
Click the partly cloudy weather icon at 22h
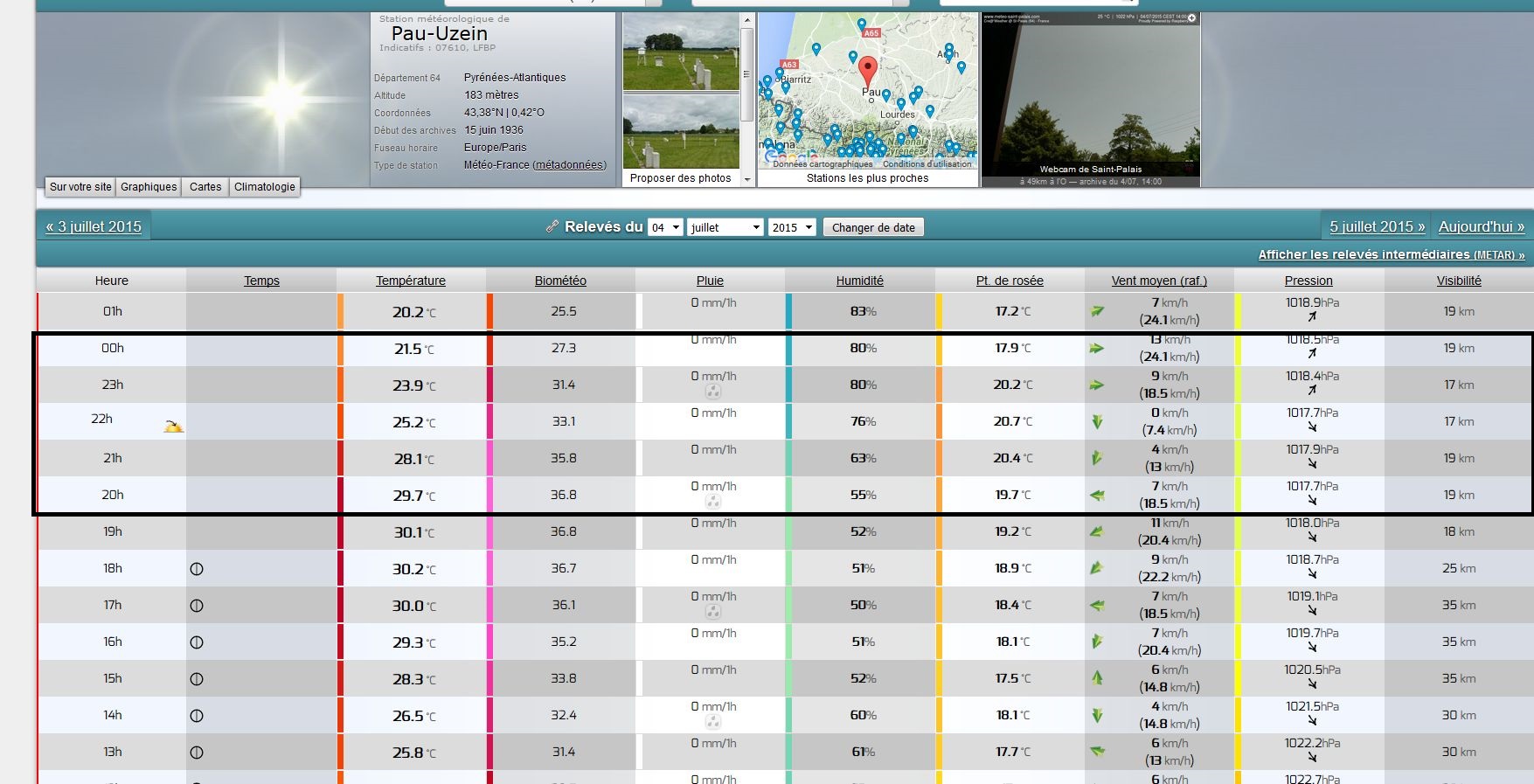[173, 427]
